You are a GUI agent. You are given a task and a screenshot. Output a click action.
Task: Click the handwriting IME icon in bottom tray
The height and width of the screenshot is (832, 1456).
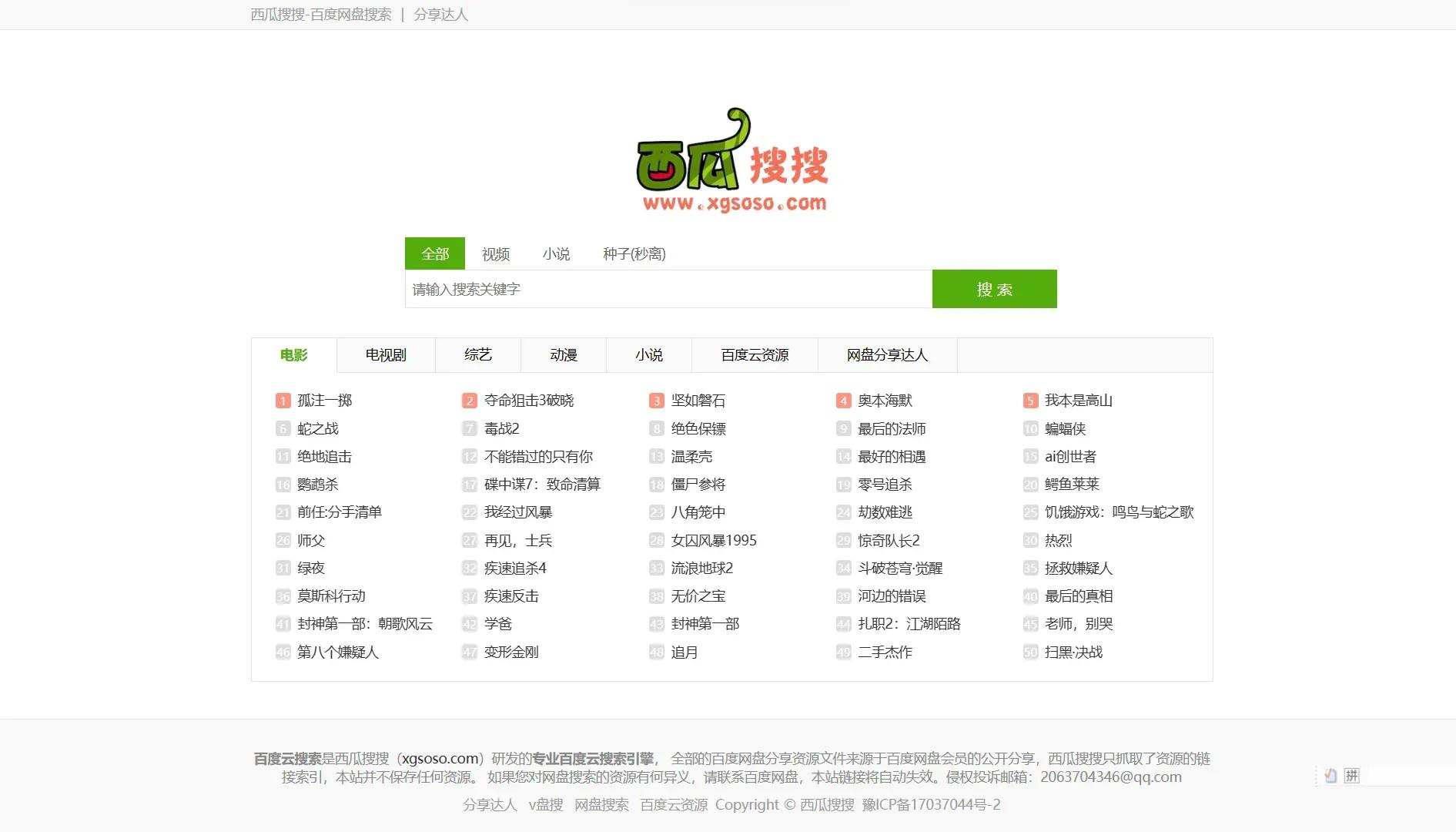click(x=1329, y=776)
